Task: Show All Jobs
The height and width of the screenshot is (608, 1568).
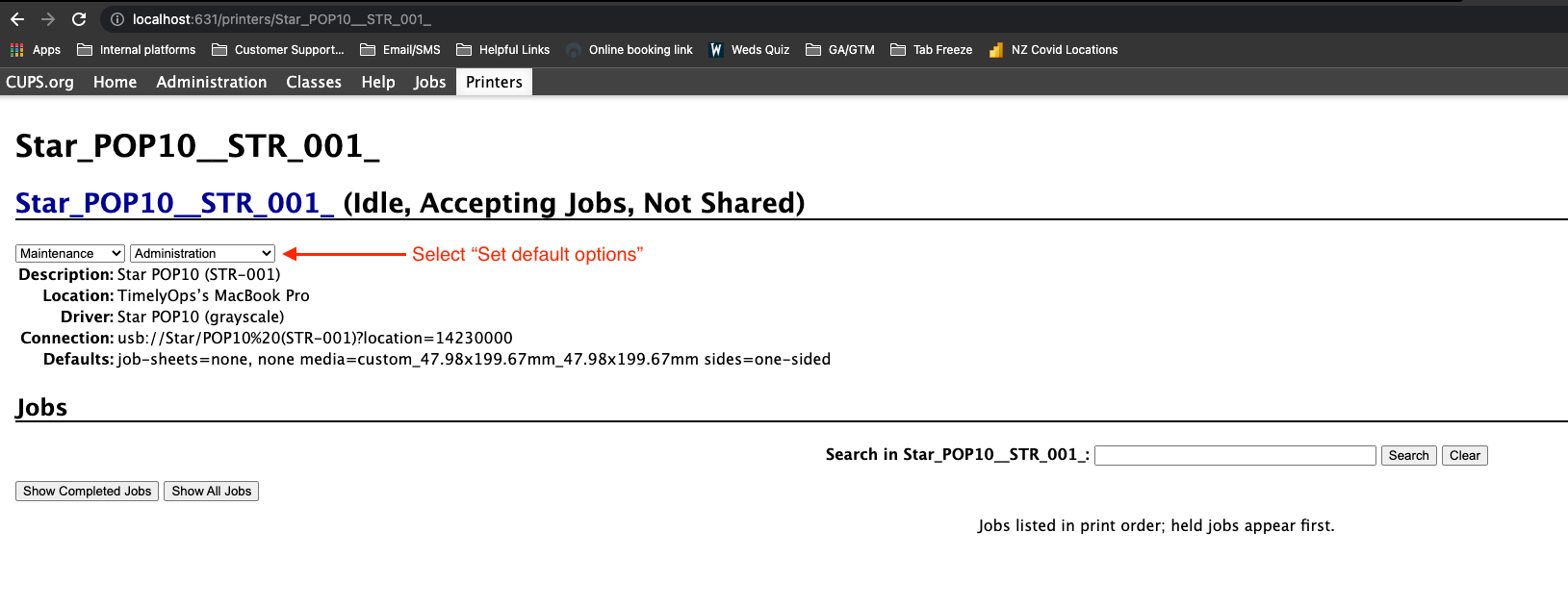Action: [212, 491]
